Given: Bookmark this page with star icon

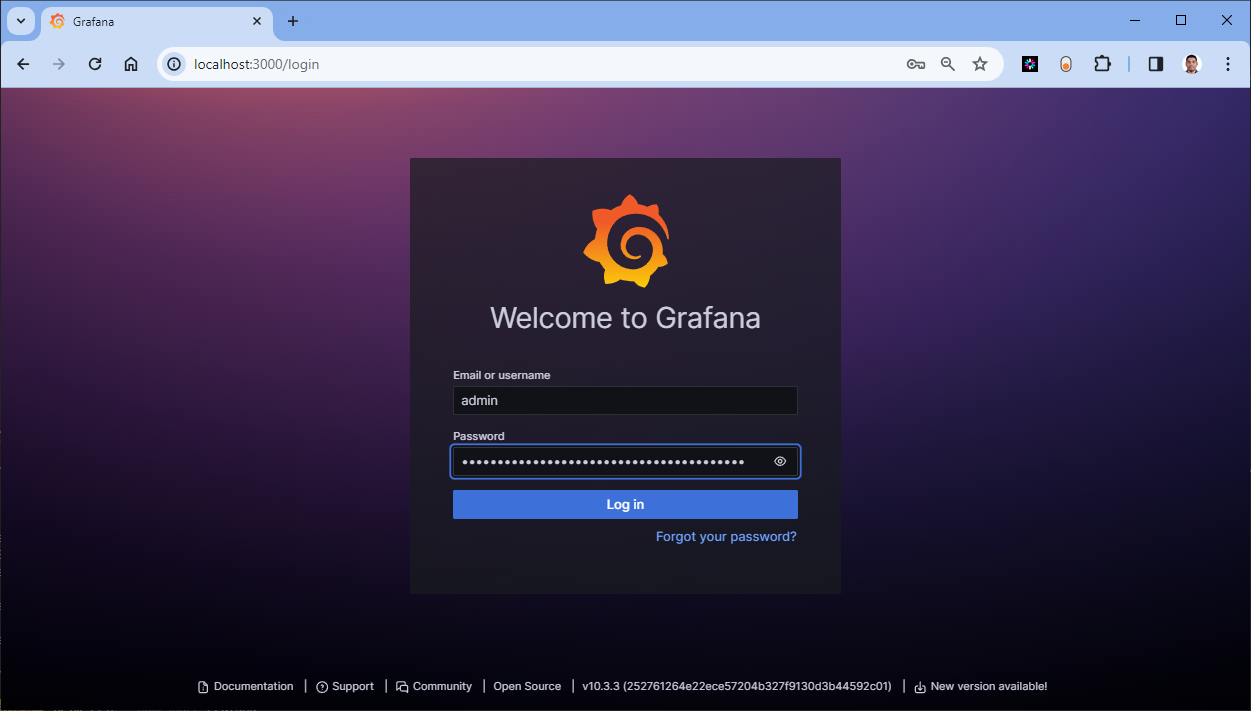Looking at the screenshot, I should [980, 64].
